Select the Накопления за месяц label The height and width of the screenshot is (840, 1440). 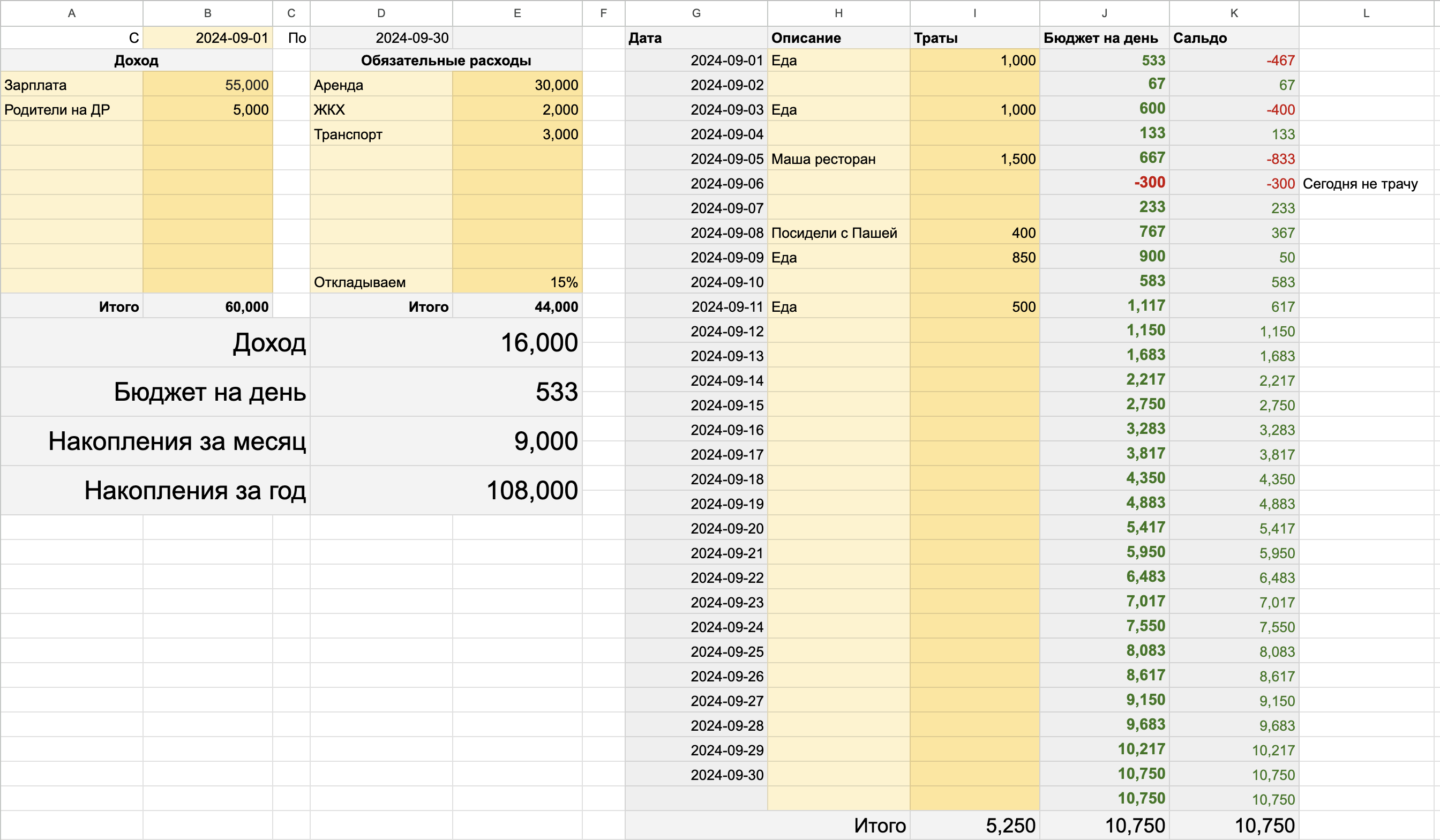tap(155, 440)
